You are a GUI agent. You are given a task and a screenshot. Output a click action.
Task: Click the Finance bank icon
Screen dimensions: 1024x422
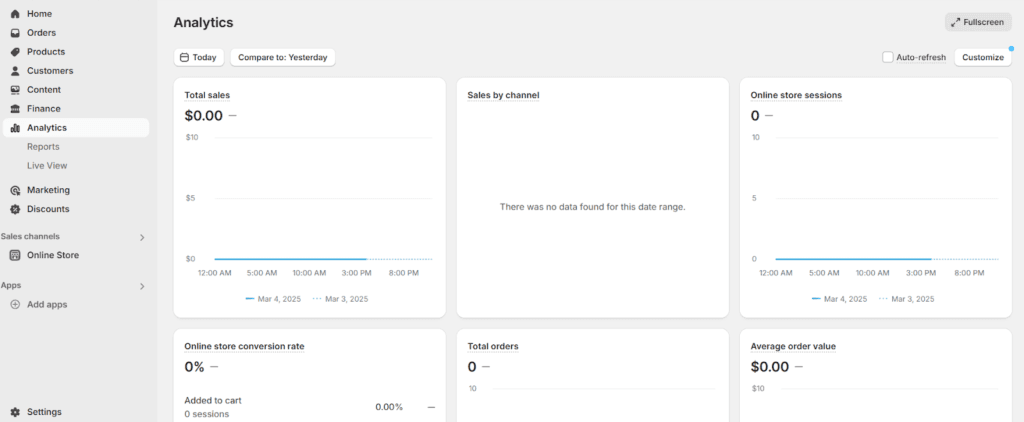[15, 108]
